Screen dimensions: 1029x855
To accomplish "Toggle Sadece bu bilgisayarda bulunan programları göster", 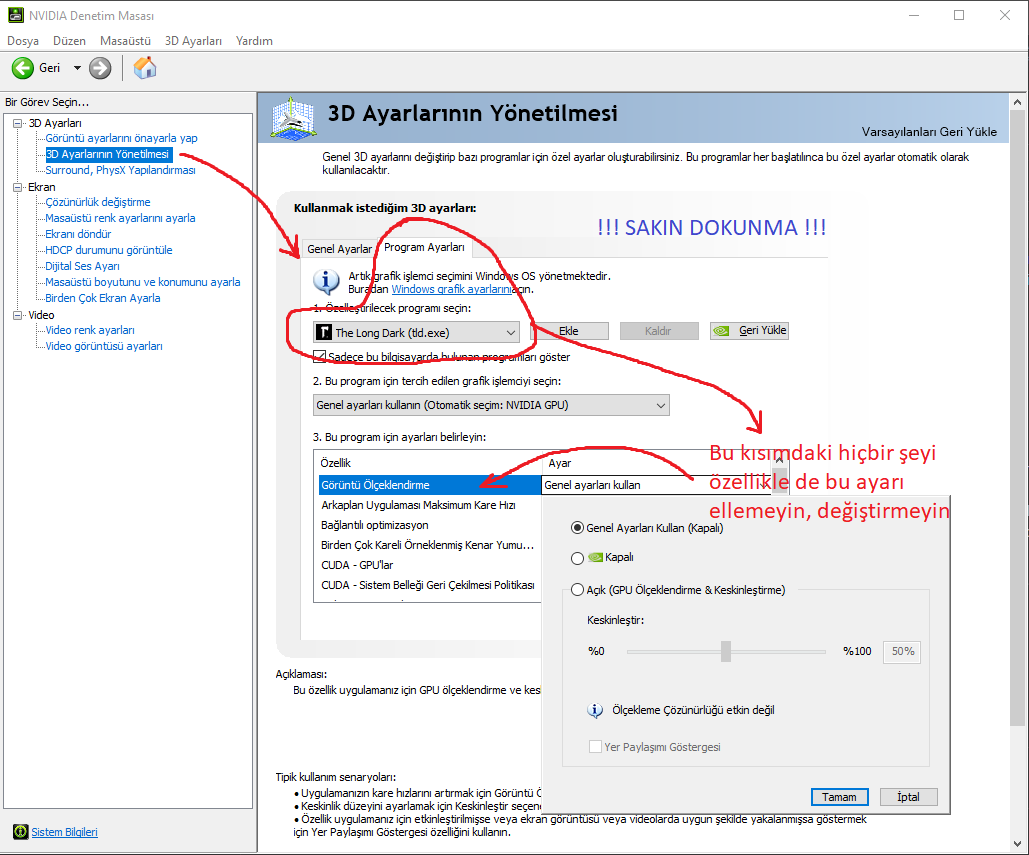I will coord(320,357).
